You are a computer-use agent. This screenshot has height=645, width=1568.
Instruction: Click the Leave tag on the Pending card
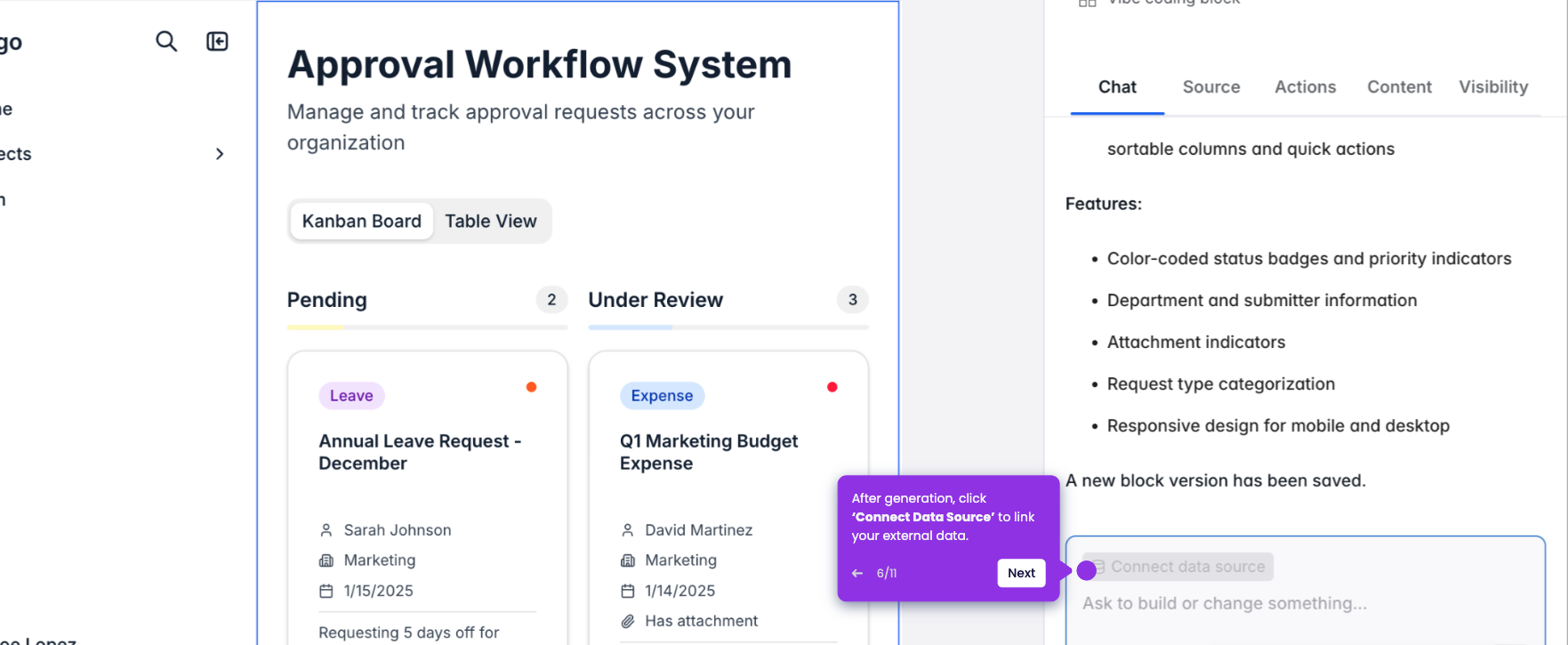351,396
